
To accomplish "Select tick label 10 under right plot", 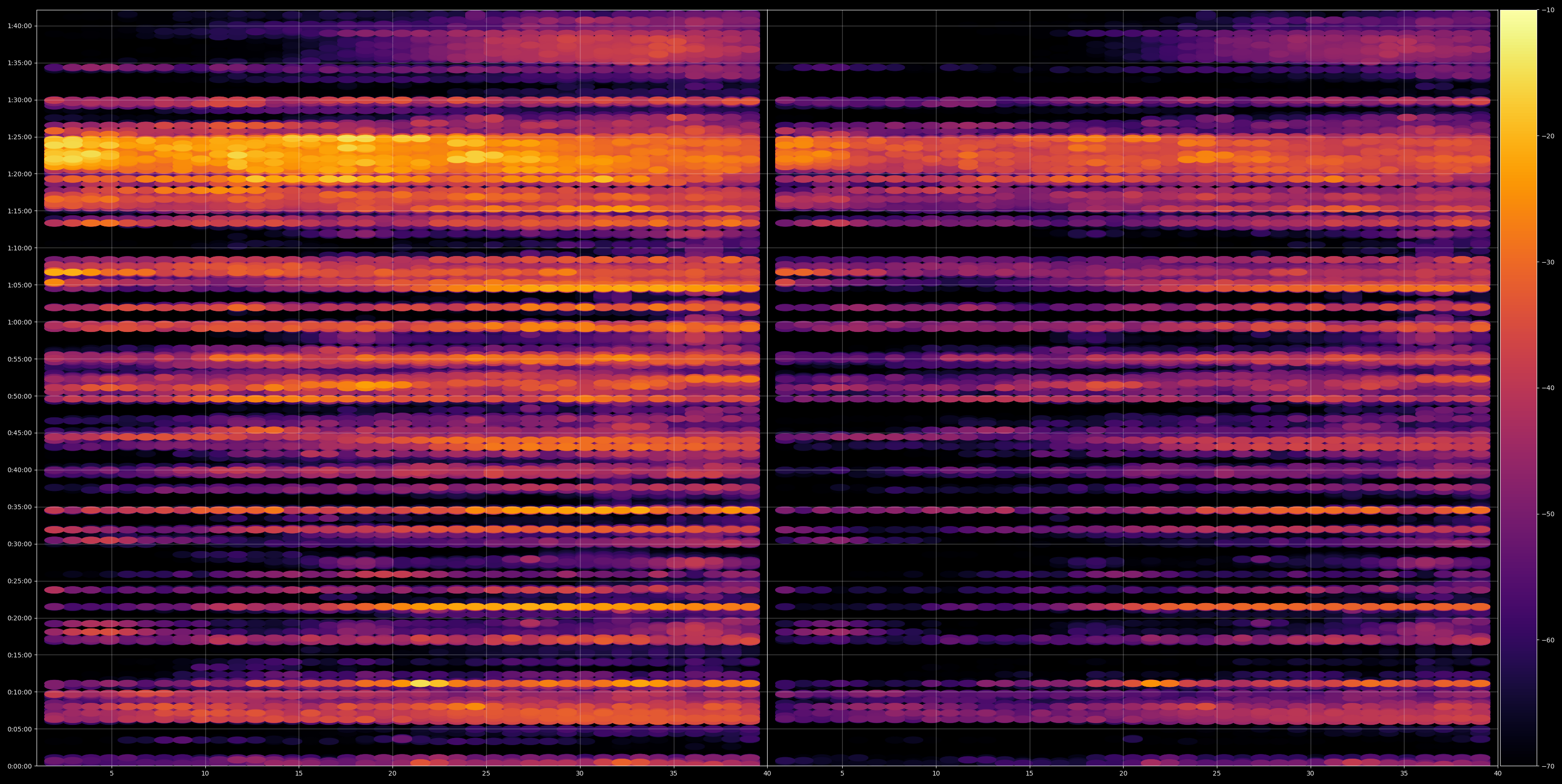I will tap(936, 774).
